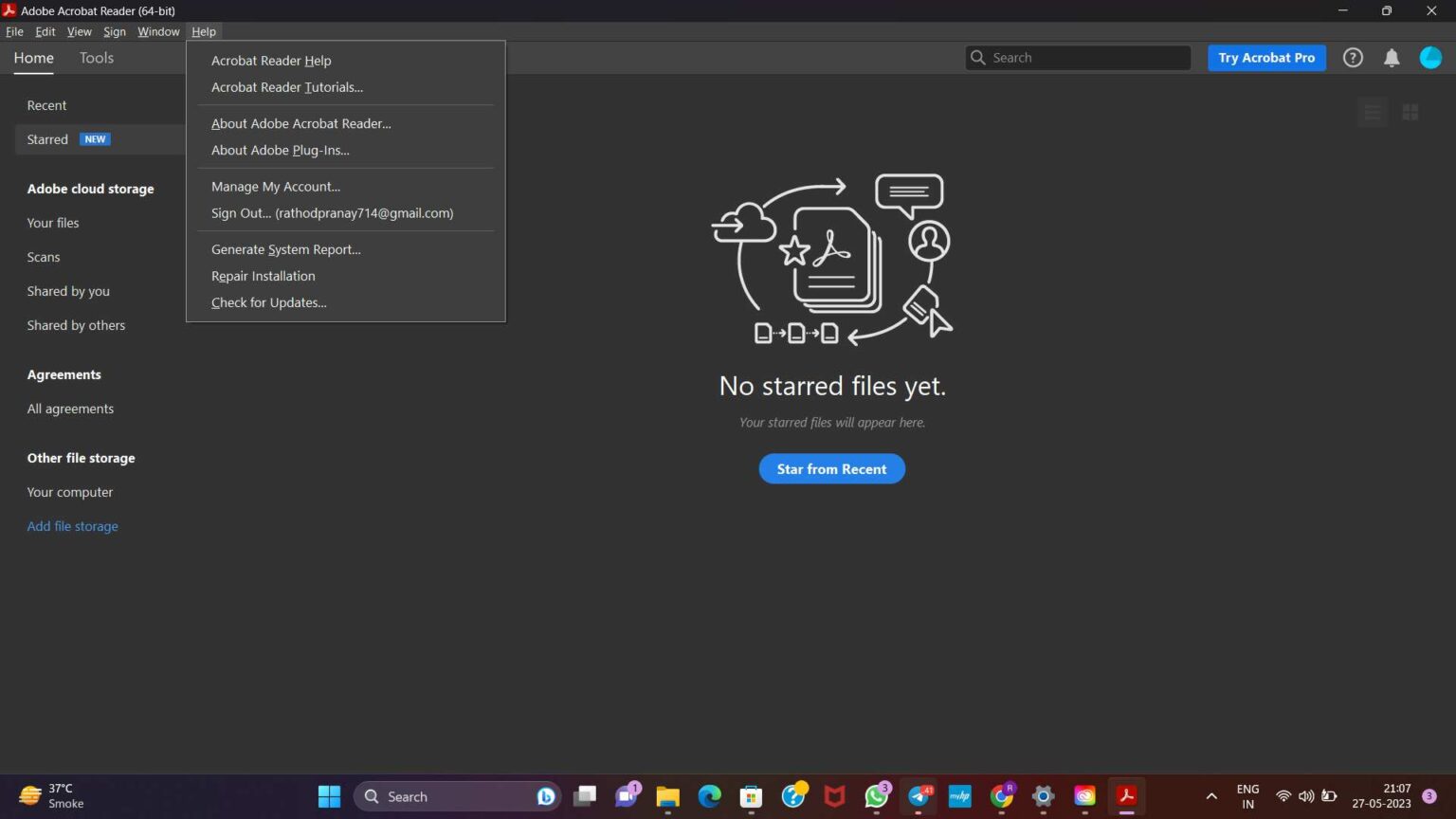Click the ENG IN language indicator
This screenshot has height=819, width=1456.
(x=1247, y=796)
